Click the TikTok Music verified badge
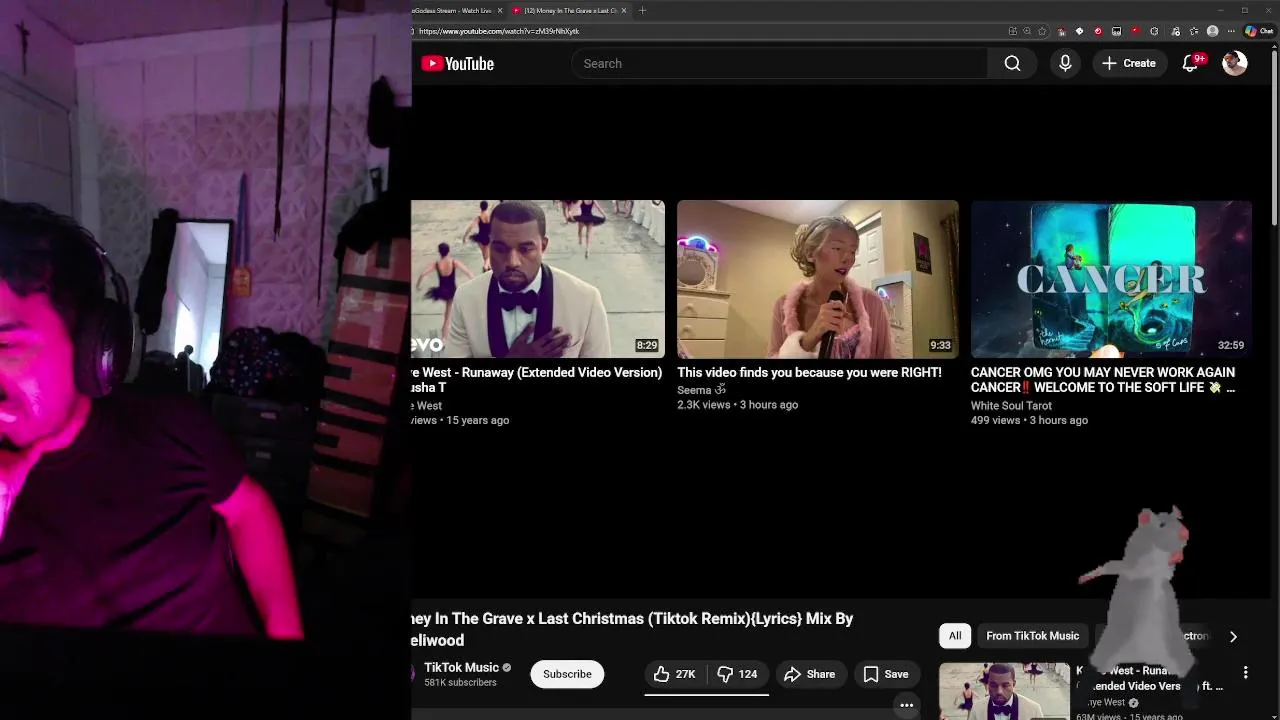The width and height of the screenshot is (1280, 720). coord(507,668)
